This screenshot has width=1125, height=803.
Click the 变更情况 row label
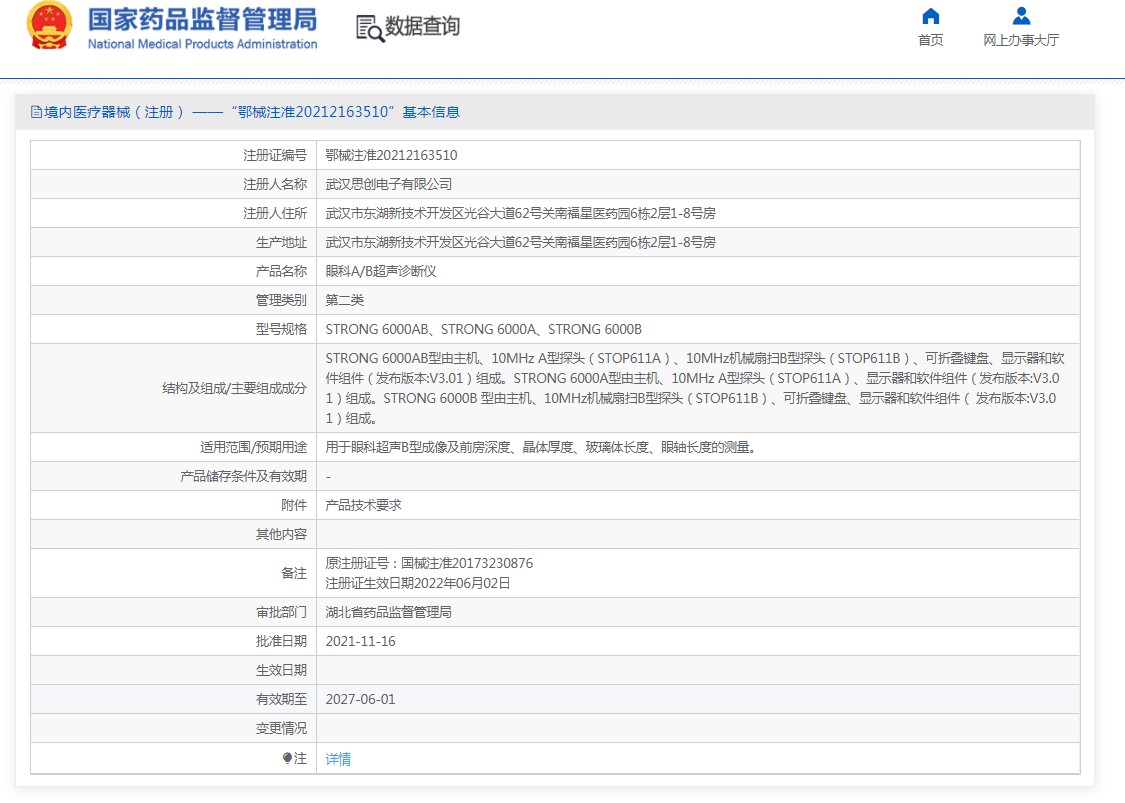(x=281, y=728)
